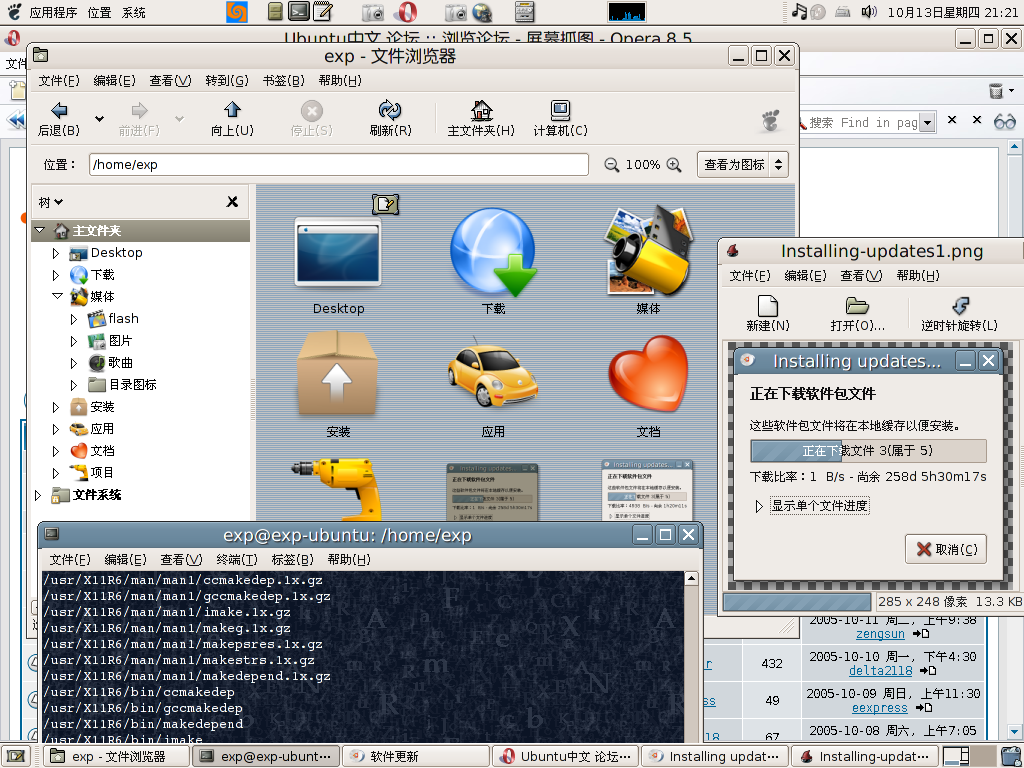
Task: Open the 文件 menu in the file browser
Action: coord(59,80)
